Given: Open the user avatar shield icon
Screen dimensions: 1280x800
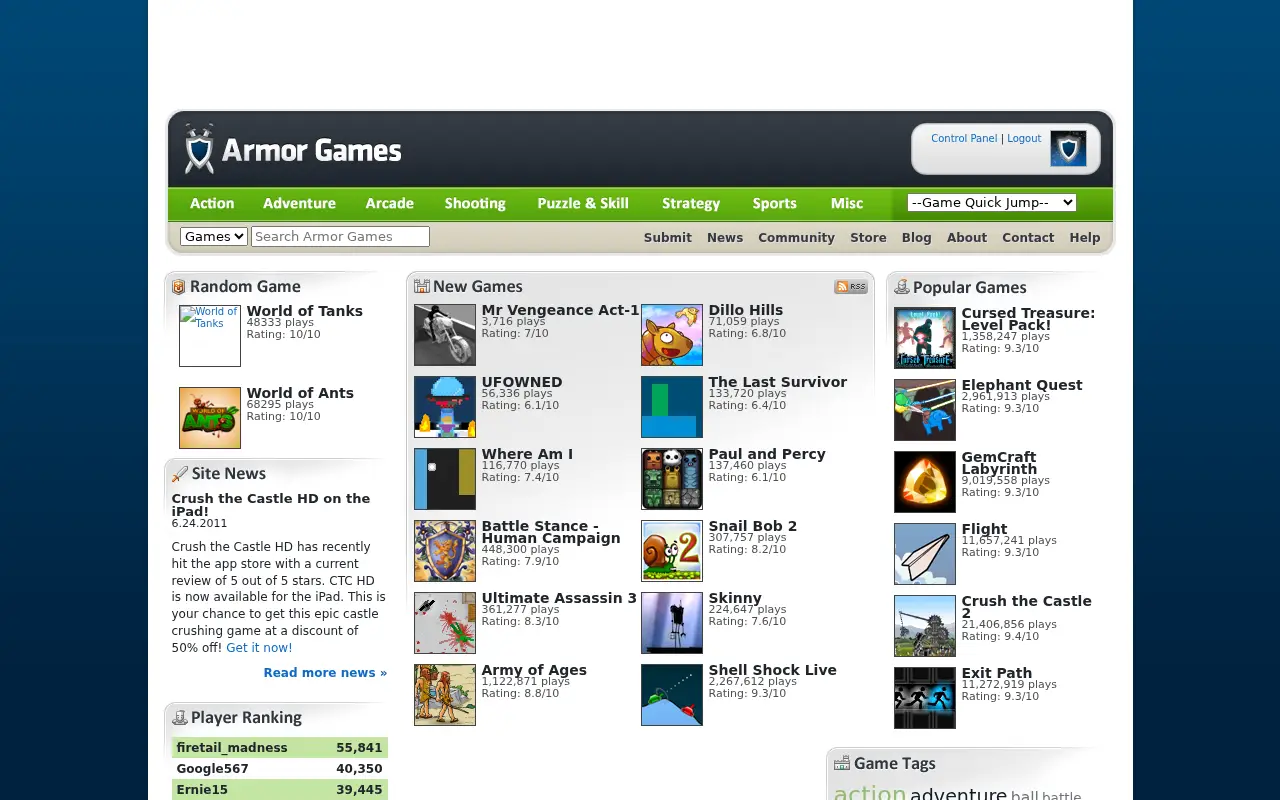Looking at the screenshot, I should coord(1068,149).
